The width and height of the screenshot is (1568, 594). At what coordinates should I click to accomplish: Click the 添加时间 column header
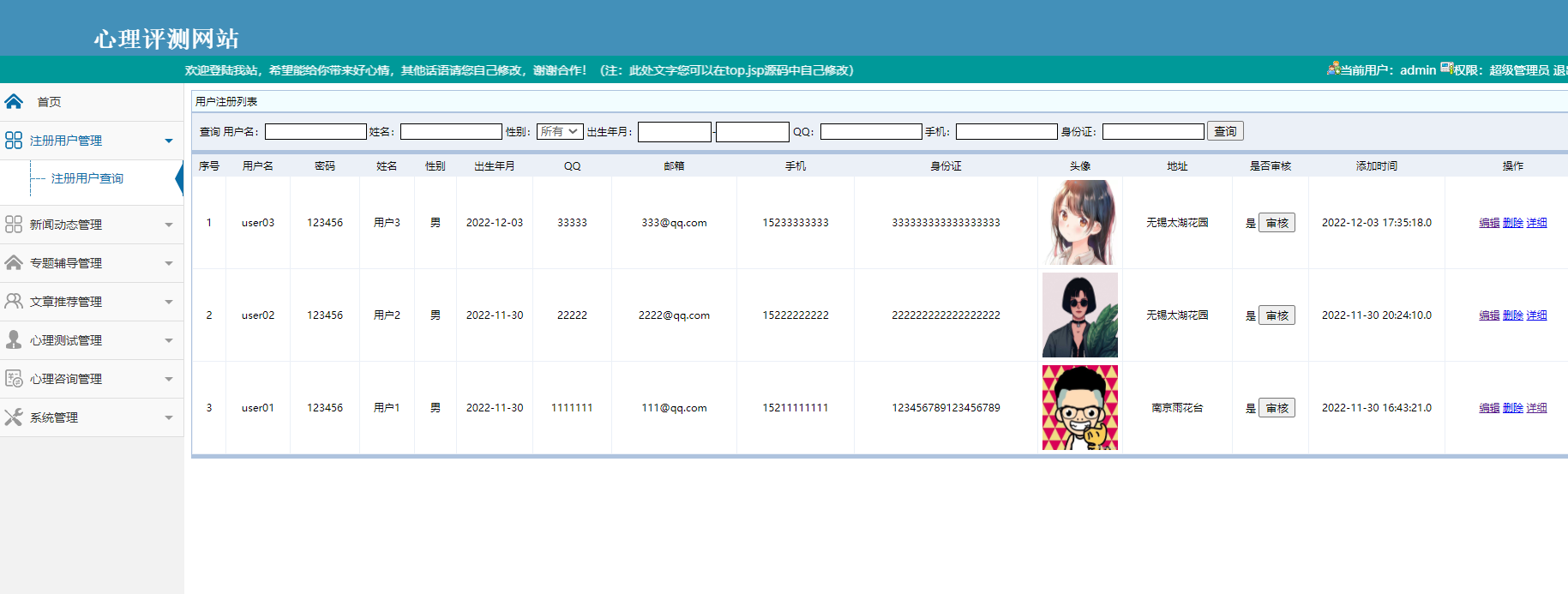point(1377,166)
